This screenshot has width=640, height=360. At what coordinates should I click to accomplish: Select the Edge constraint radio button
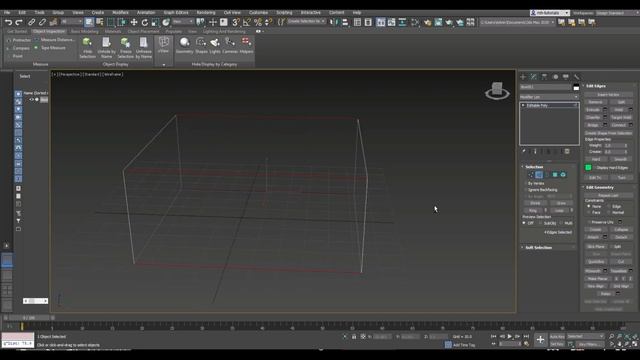click(609, 207)
